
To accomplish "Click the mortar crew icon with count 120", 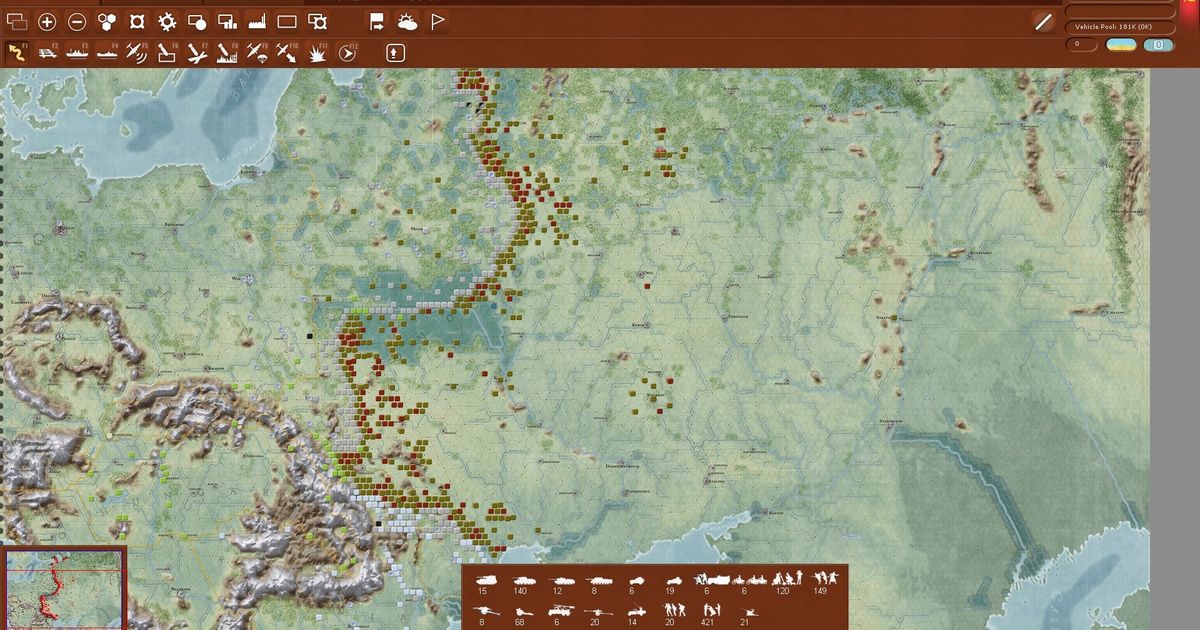I will (x=787, y=578).
